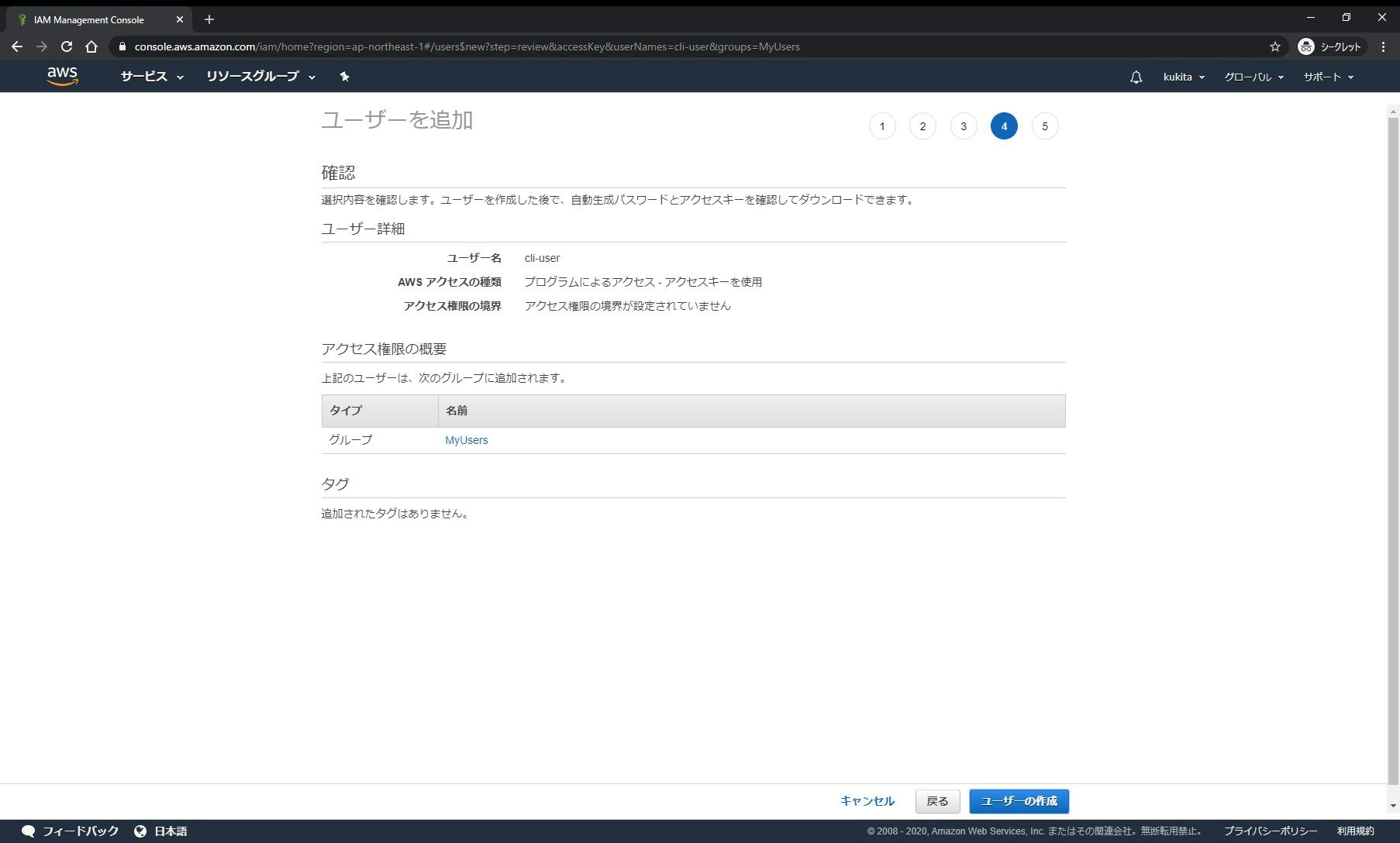Click the feedback speech bubble icon
The height and width of the screenshot is (843, 1400).
tap(28, 831)
